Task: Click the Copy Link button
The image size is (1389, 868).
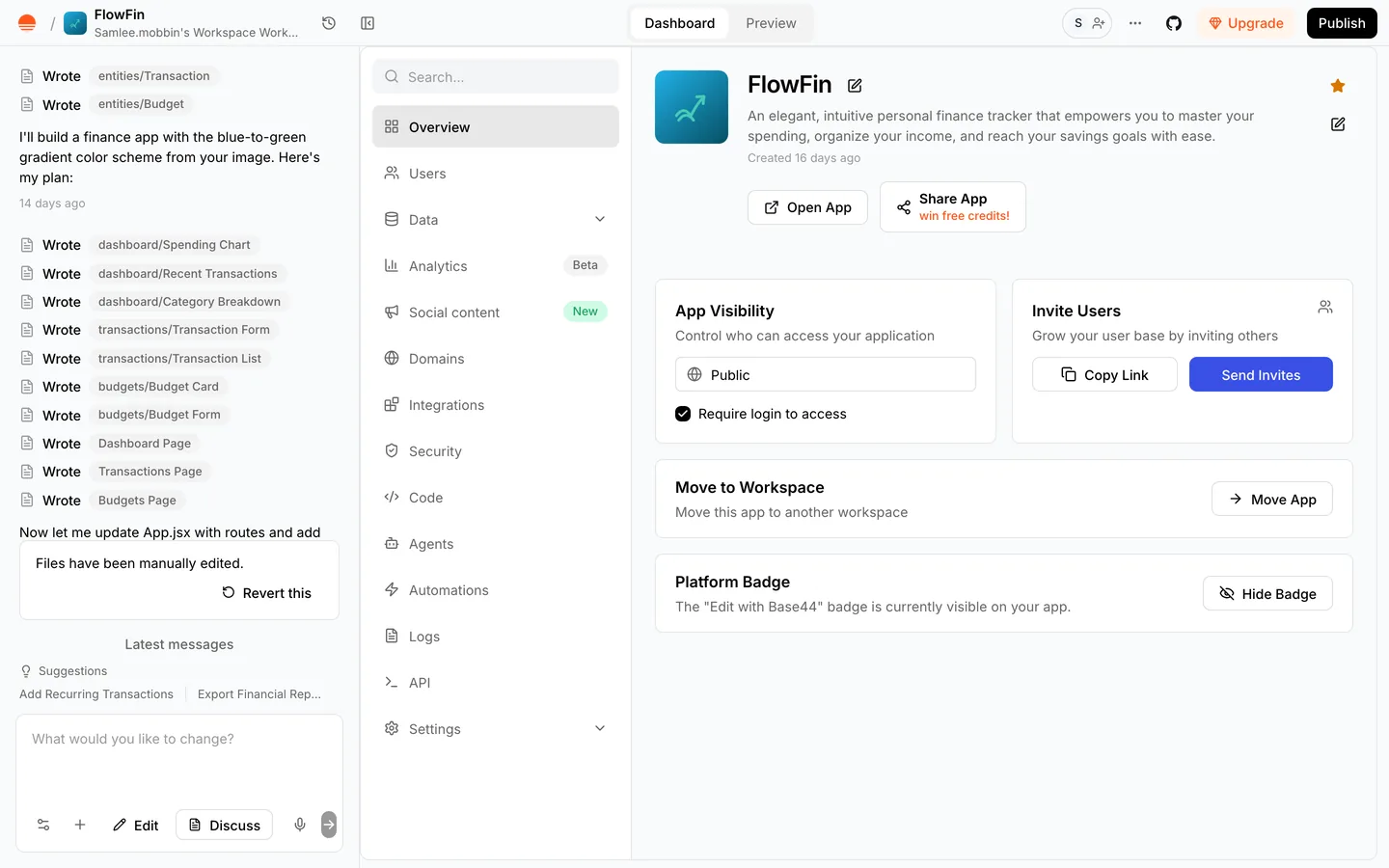Action: pyautogui.click(x=1104, y=374)
